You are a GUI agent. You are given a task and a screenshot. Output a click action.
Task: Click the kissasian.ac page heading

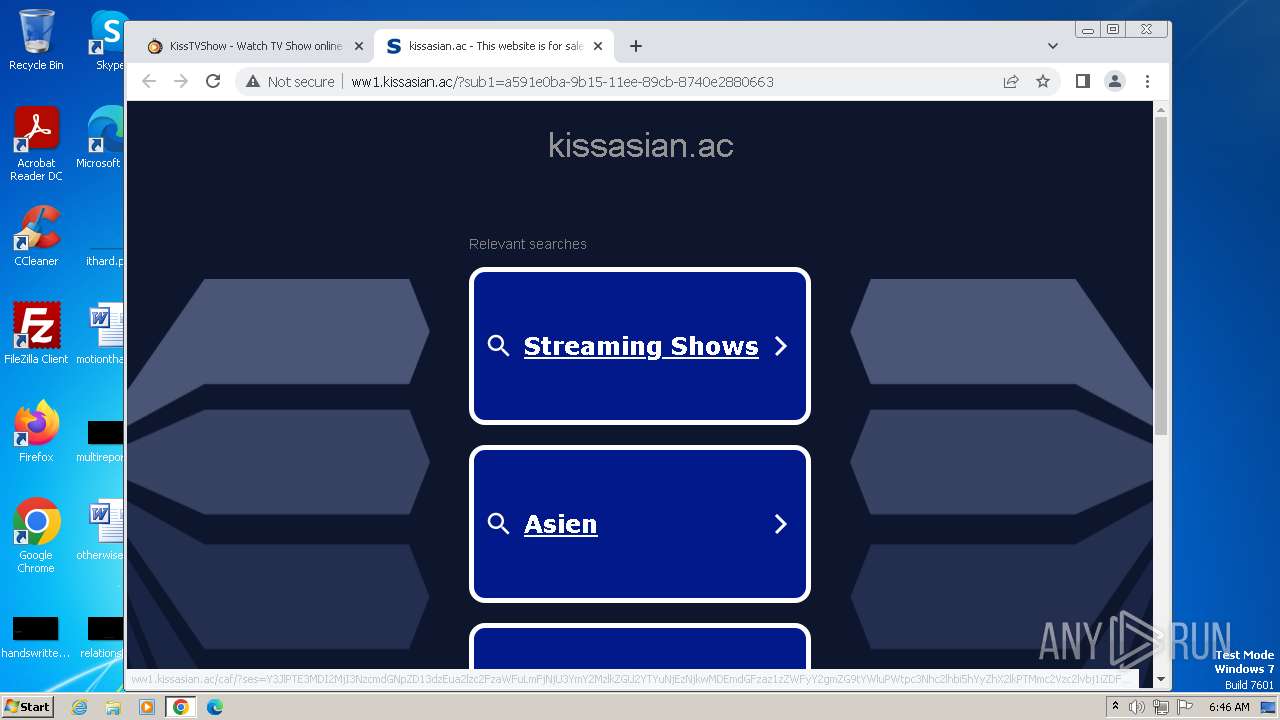coord(641,145)
